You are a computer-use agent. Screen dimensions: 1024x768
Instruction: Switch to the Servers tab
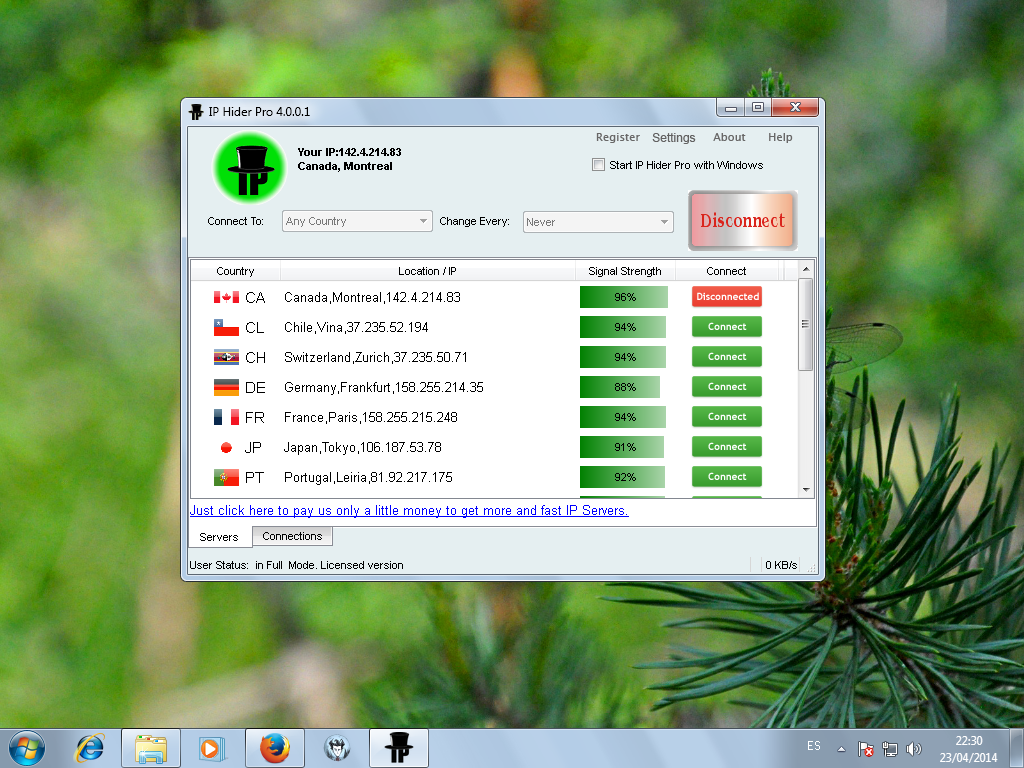pyautogui.click(x=219, y=537)
